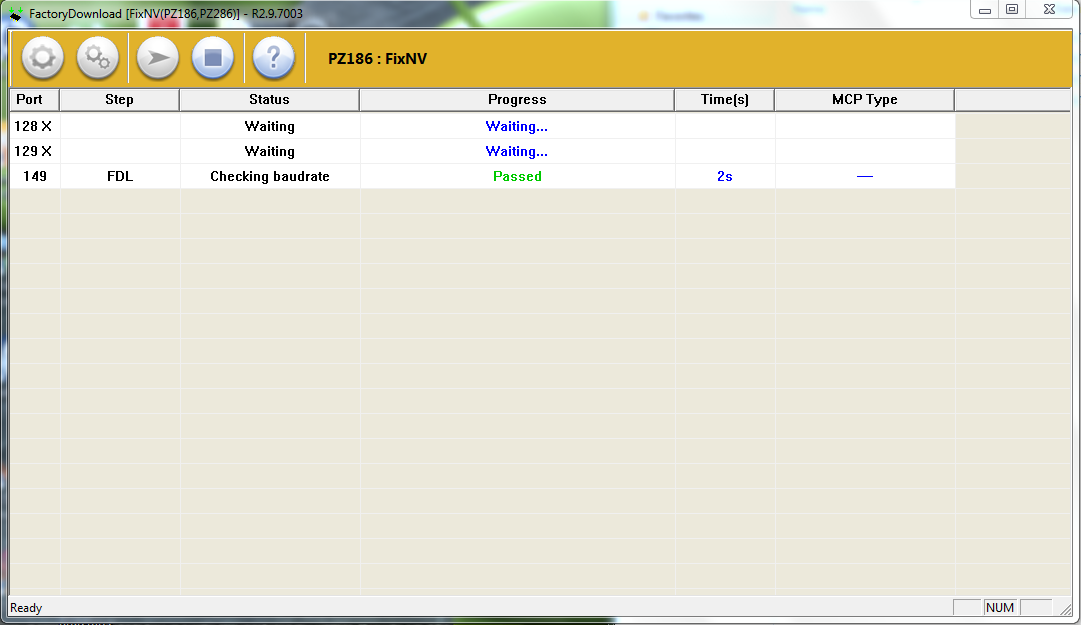This screenshot has height=625, width=1081.
Task: Click Waiting status for port 128
Action: (270, 126)
